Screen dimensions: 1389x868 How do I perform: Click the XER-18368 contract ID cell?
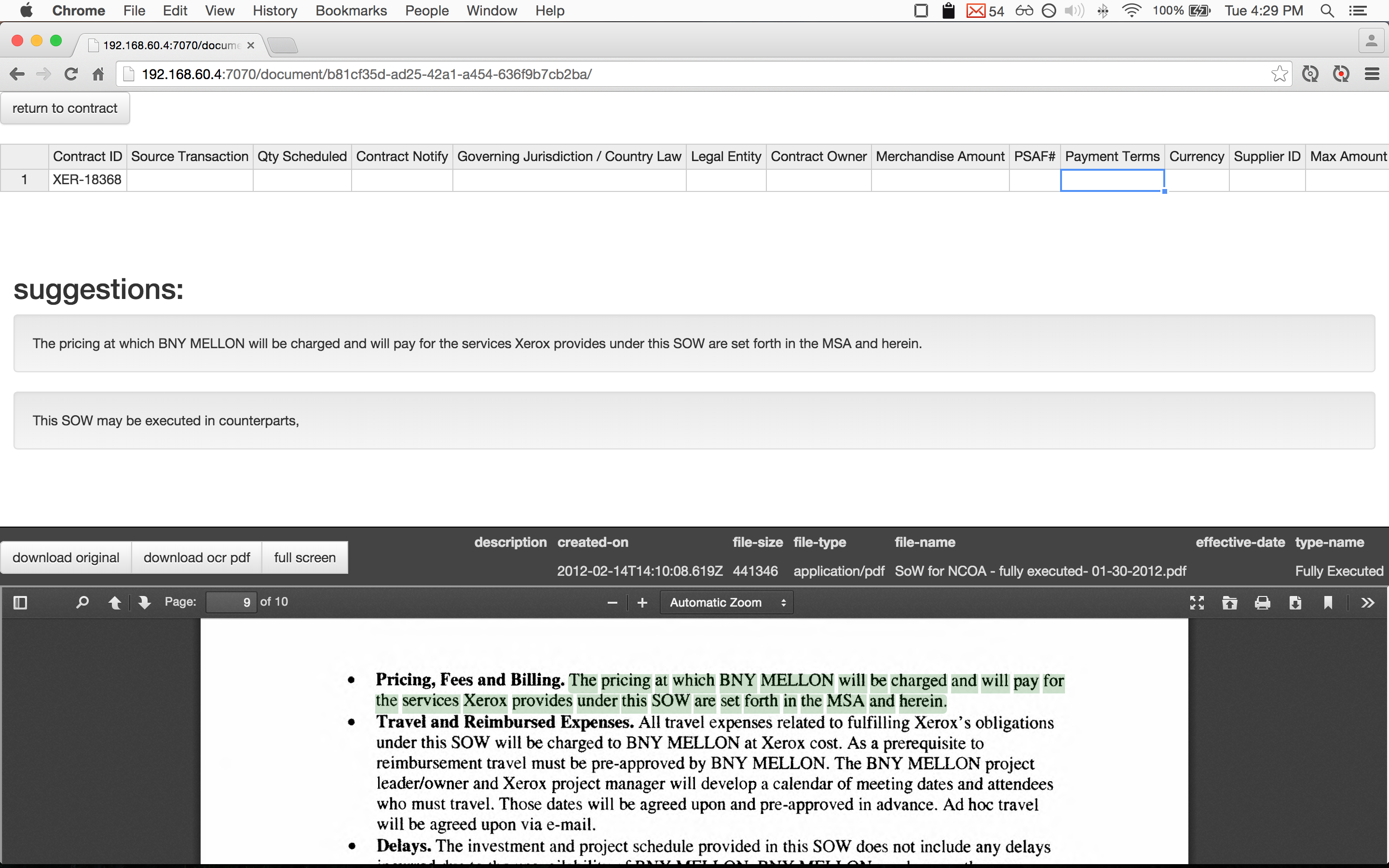[87, 180]
